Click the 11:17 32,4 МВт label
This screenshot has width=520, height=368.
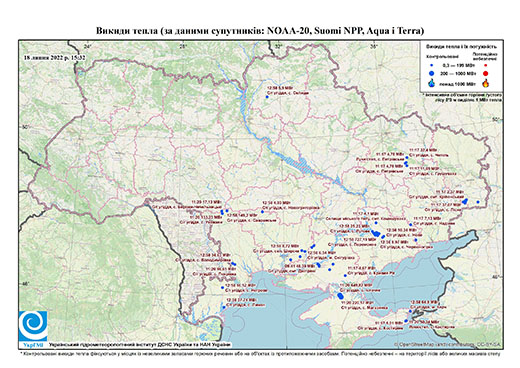click(423, 150)
